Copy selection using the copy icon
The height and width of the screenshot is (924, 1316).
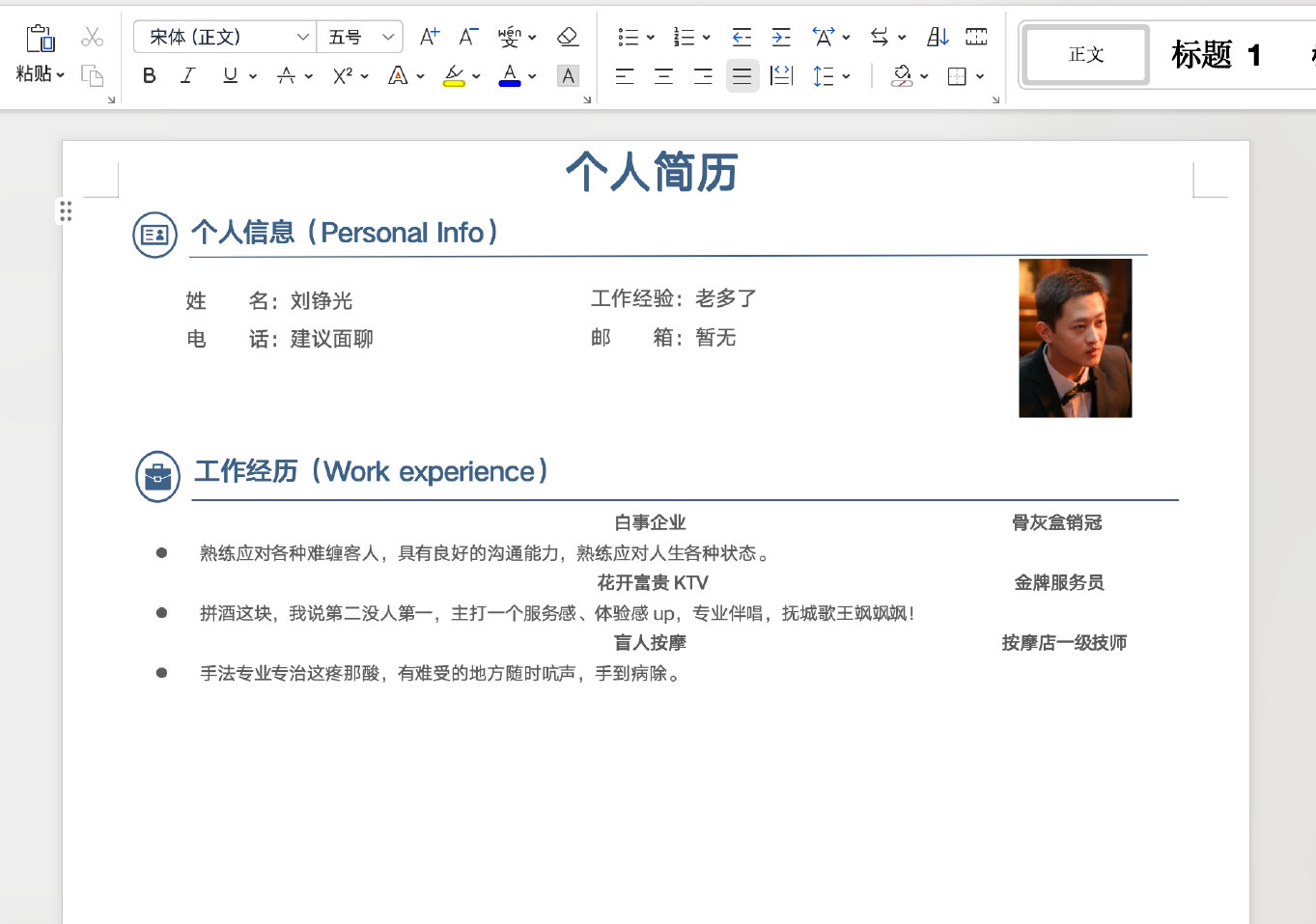pos(92,75)
